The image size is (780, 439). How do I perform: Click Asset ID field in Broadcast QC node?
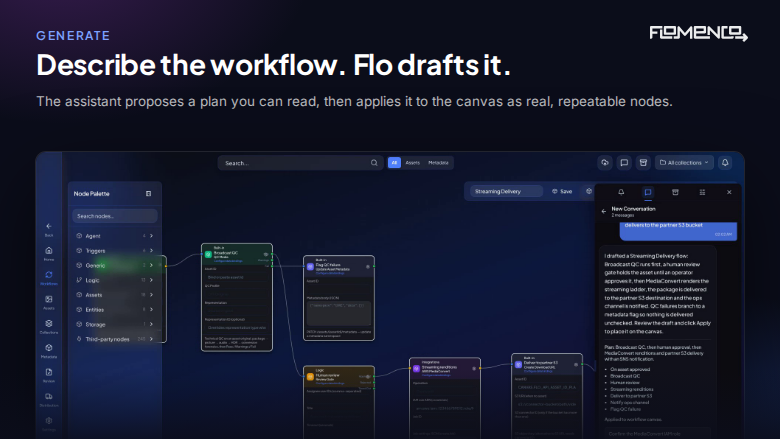click(x=236, y=277)
